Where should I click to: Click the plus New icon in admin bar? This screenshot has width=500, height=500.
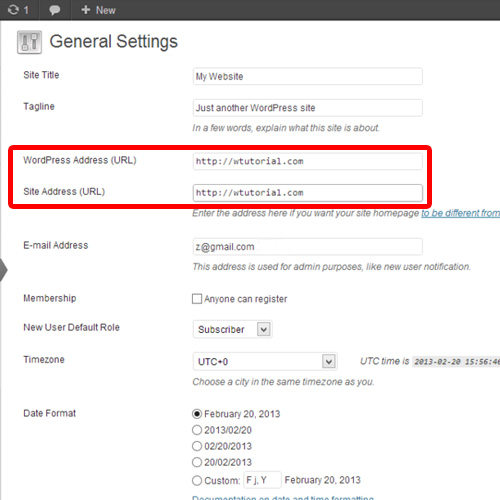pos(86,10)
